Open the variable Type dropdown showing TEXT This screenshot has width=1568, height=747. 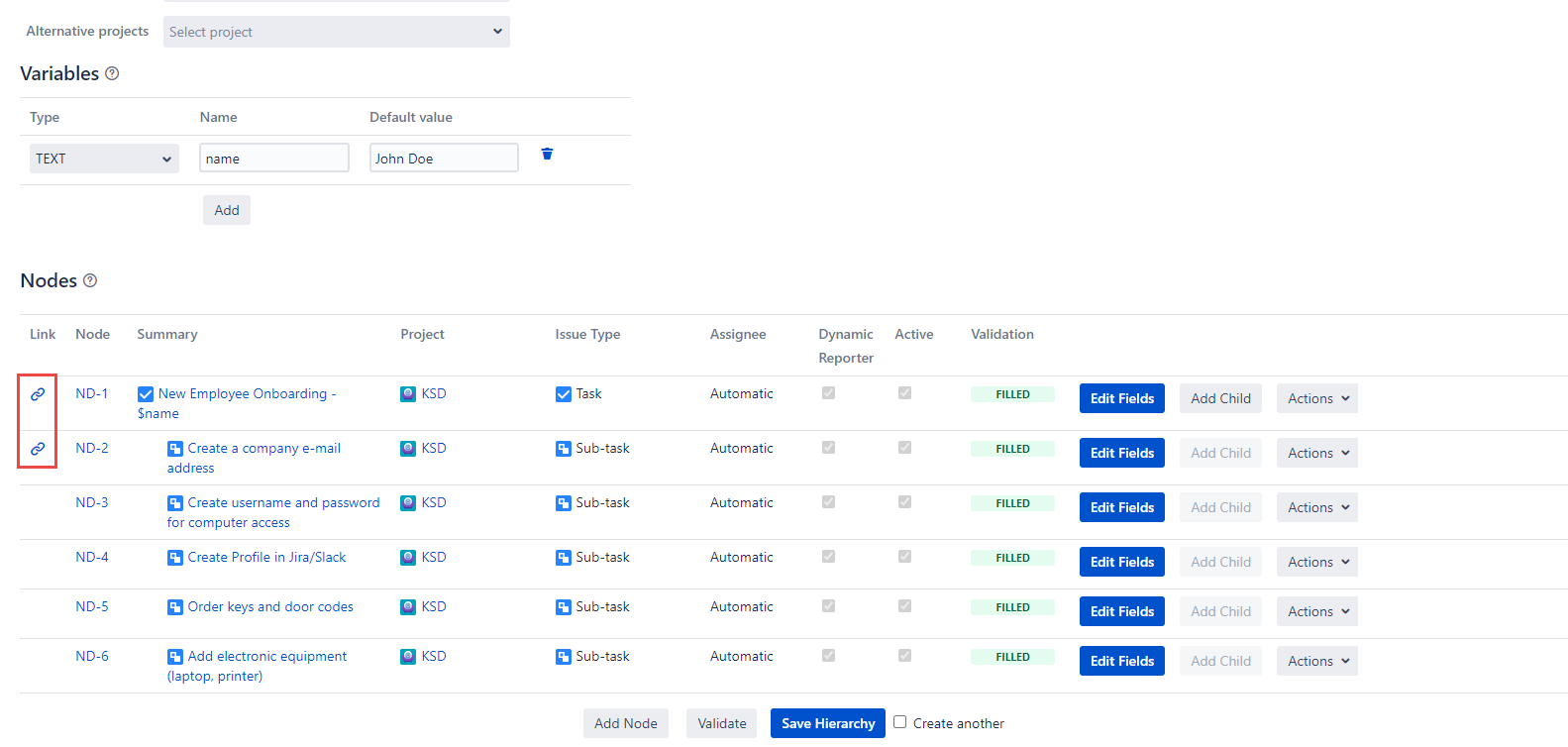(x=104, y=159)
